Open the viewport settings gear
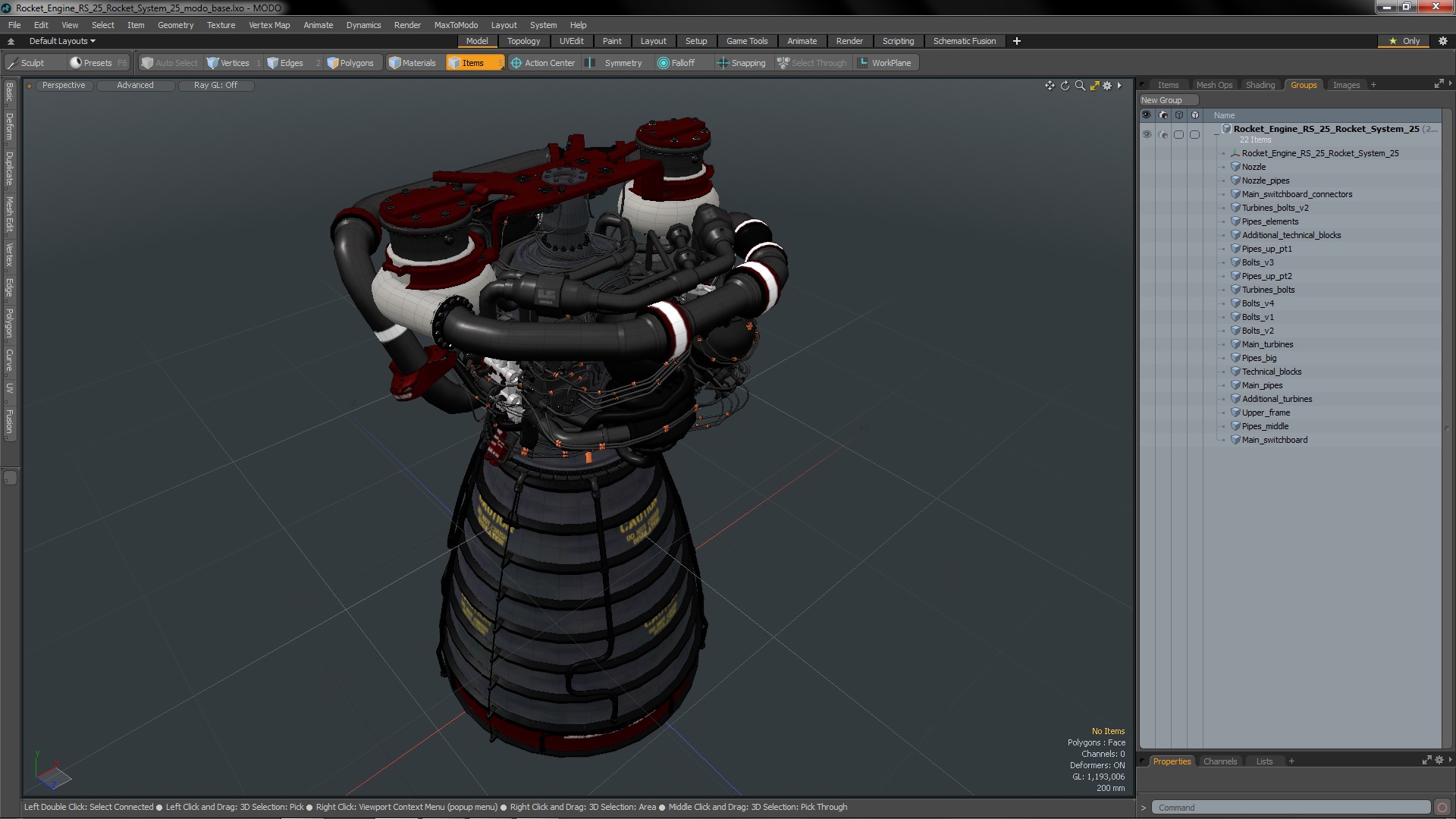This screenshot has width=1456, height=819. [x=1107, y=86]
